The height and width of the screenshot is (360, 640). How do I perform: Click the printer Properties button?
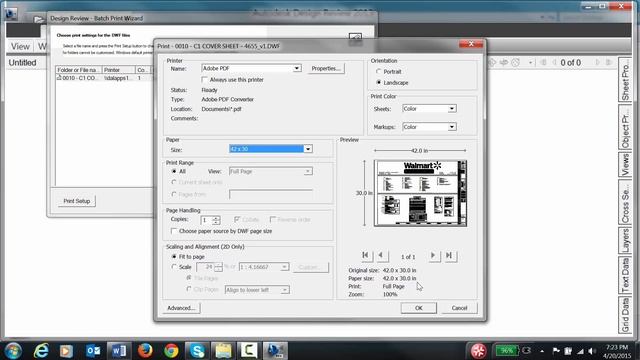point(326,69)
